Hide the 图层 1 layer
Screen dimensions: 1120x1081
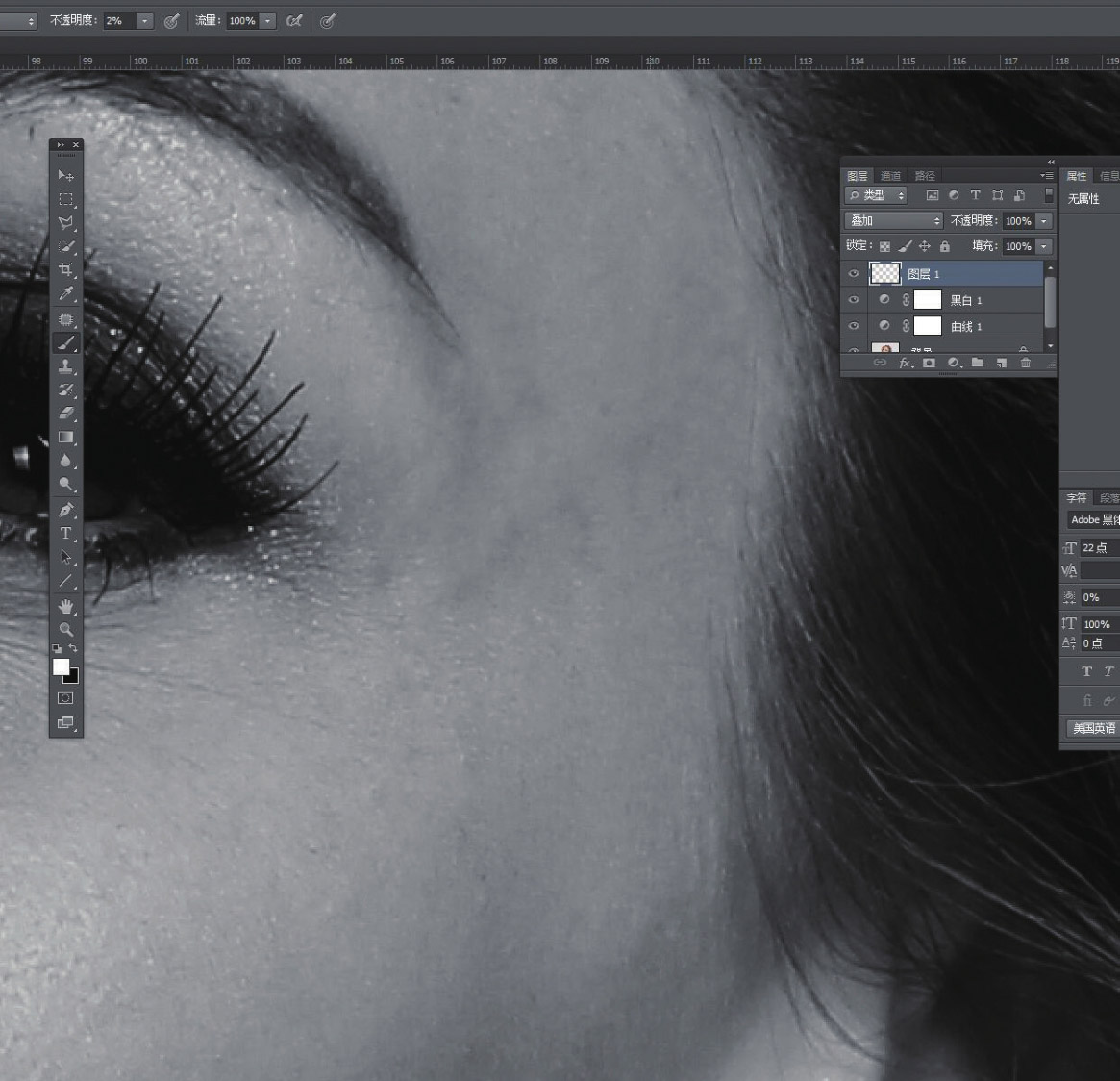[853, 274]
